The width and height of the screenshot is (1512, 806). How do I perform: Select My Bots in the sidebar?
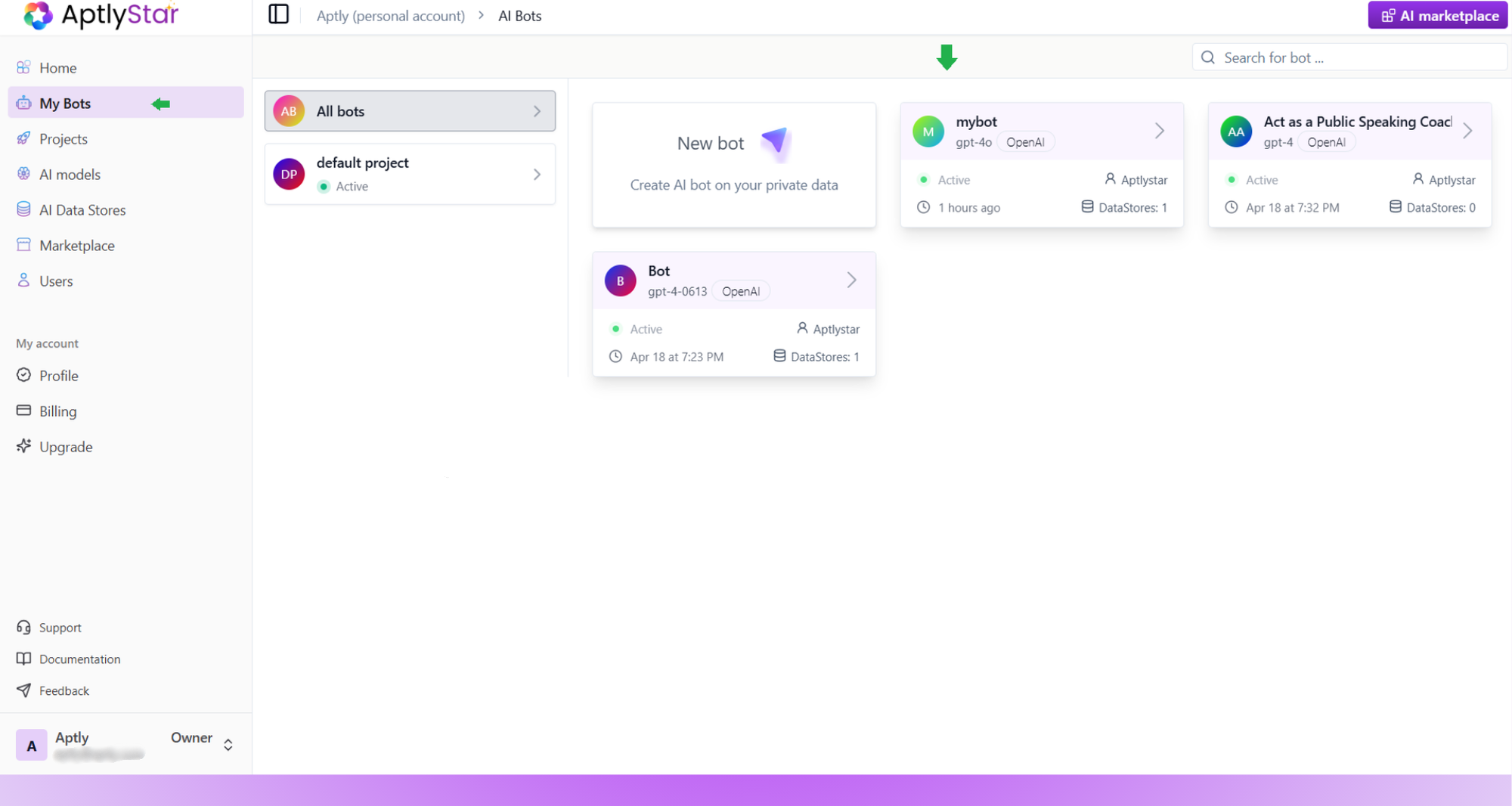pos(125,103)
